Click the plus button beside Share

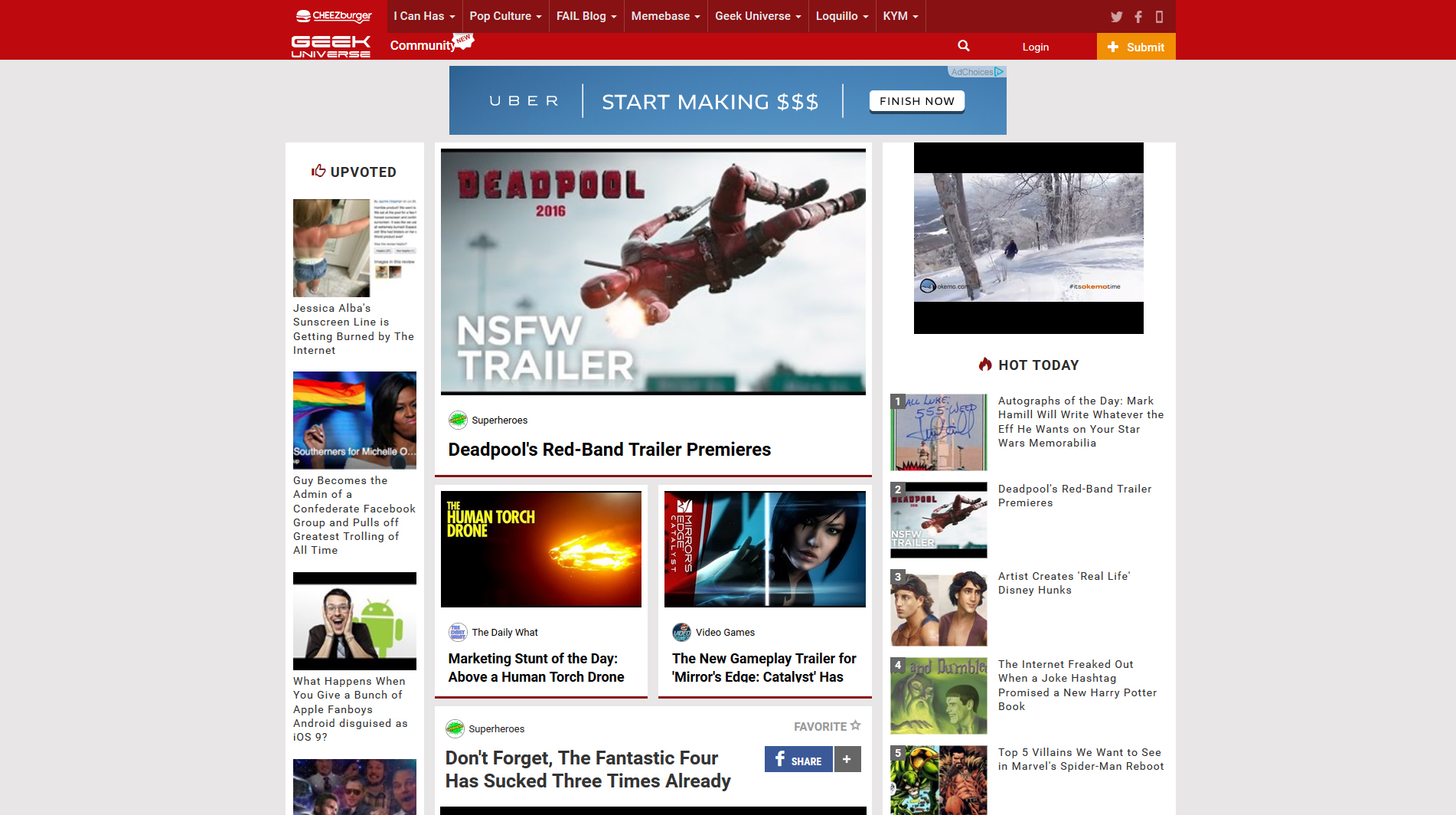click(847, 759)
